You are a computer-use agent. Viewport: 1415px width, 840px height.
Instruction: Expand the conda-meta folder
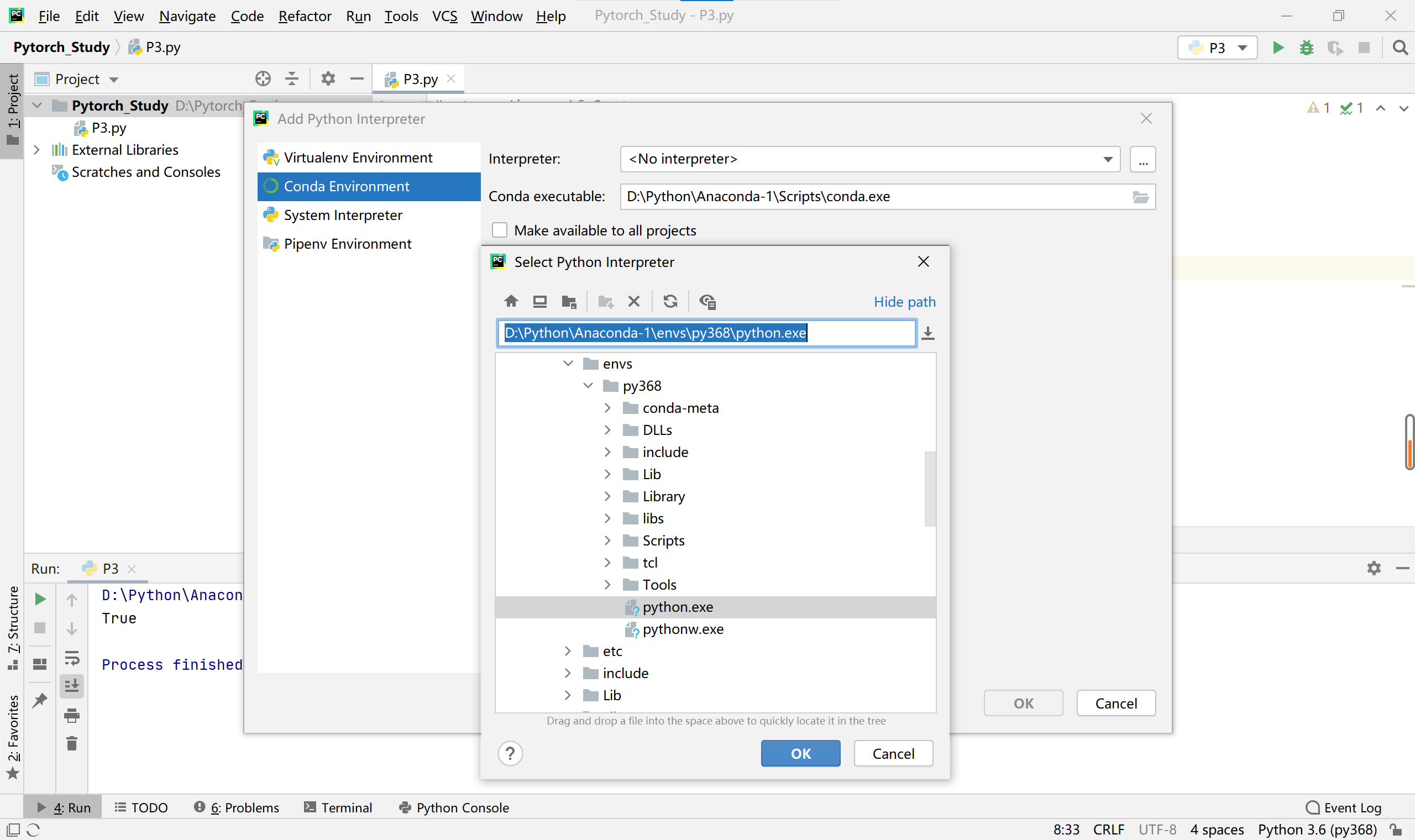click(x=608, y=407)
